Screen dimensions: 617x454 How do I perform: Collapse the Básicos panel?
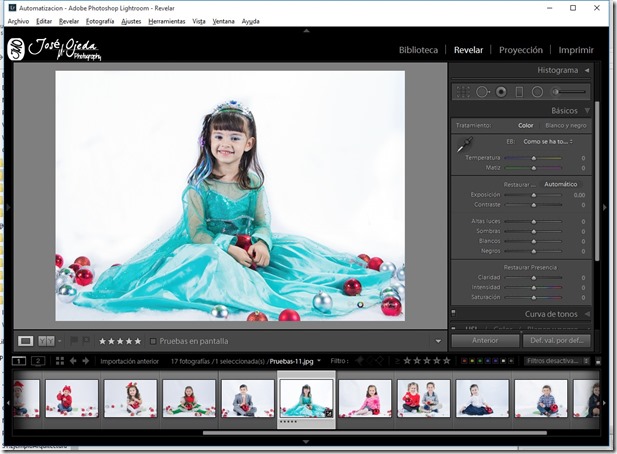[x=587, y=111]
